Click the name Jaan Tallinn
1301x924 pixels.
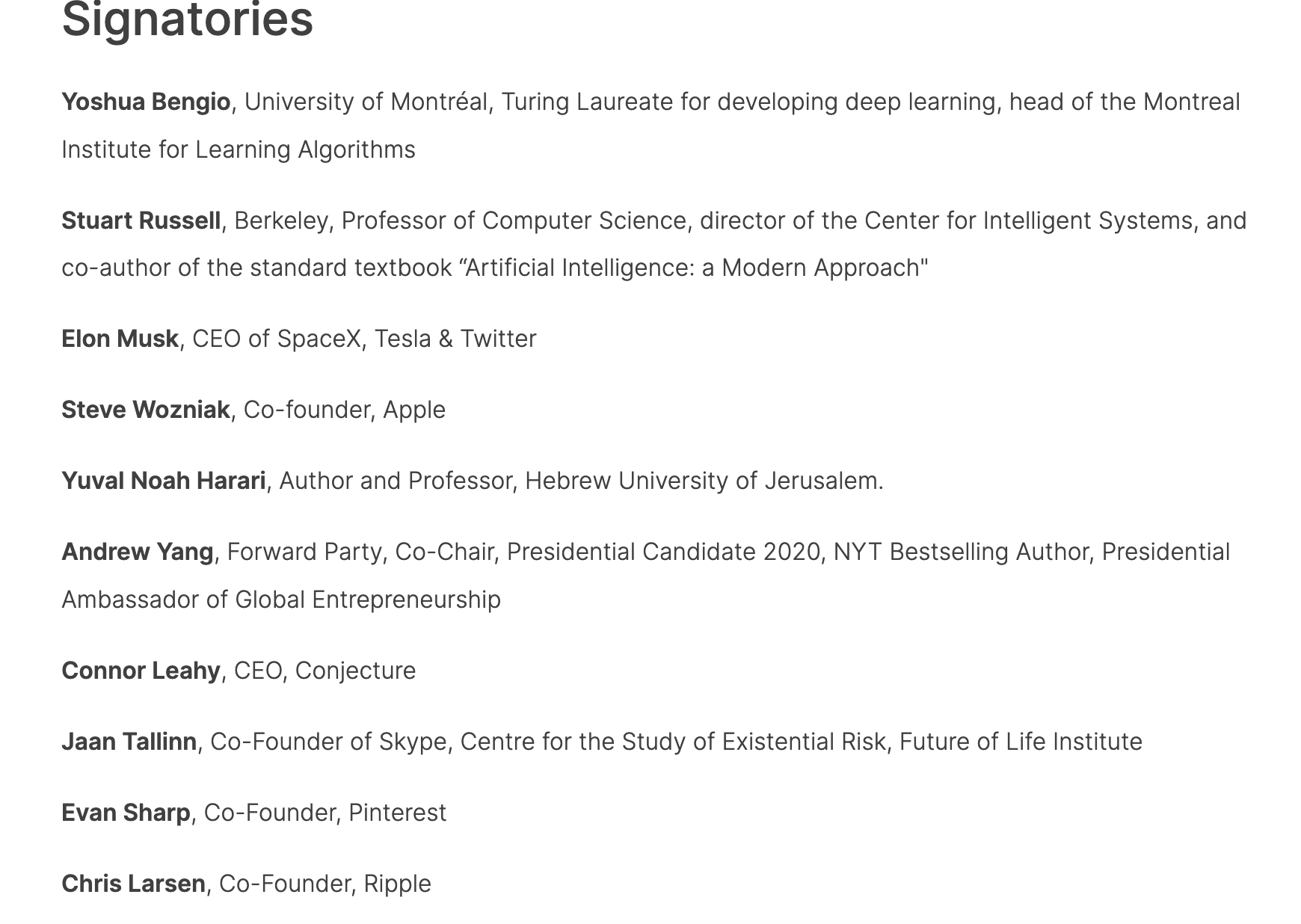click(129, 742)
